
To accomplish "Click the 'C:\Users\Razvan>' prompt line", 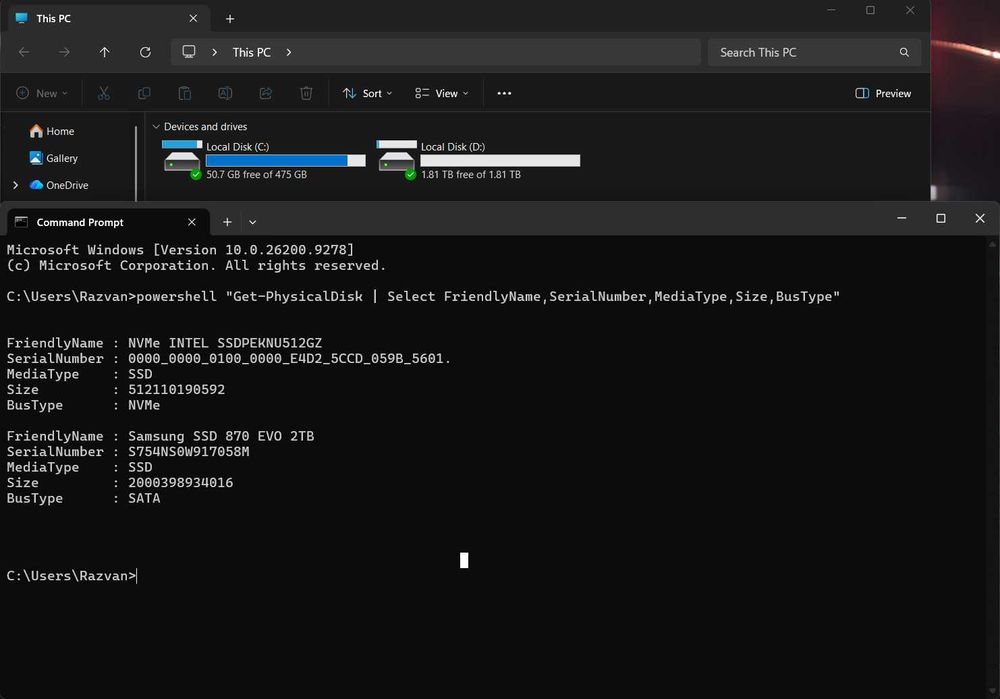I will click(71, 576).
